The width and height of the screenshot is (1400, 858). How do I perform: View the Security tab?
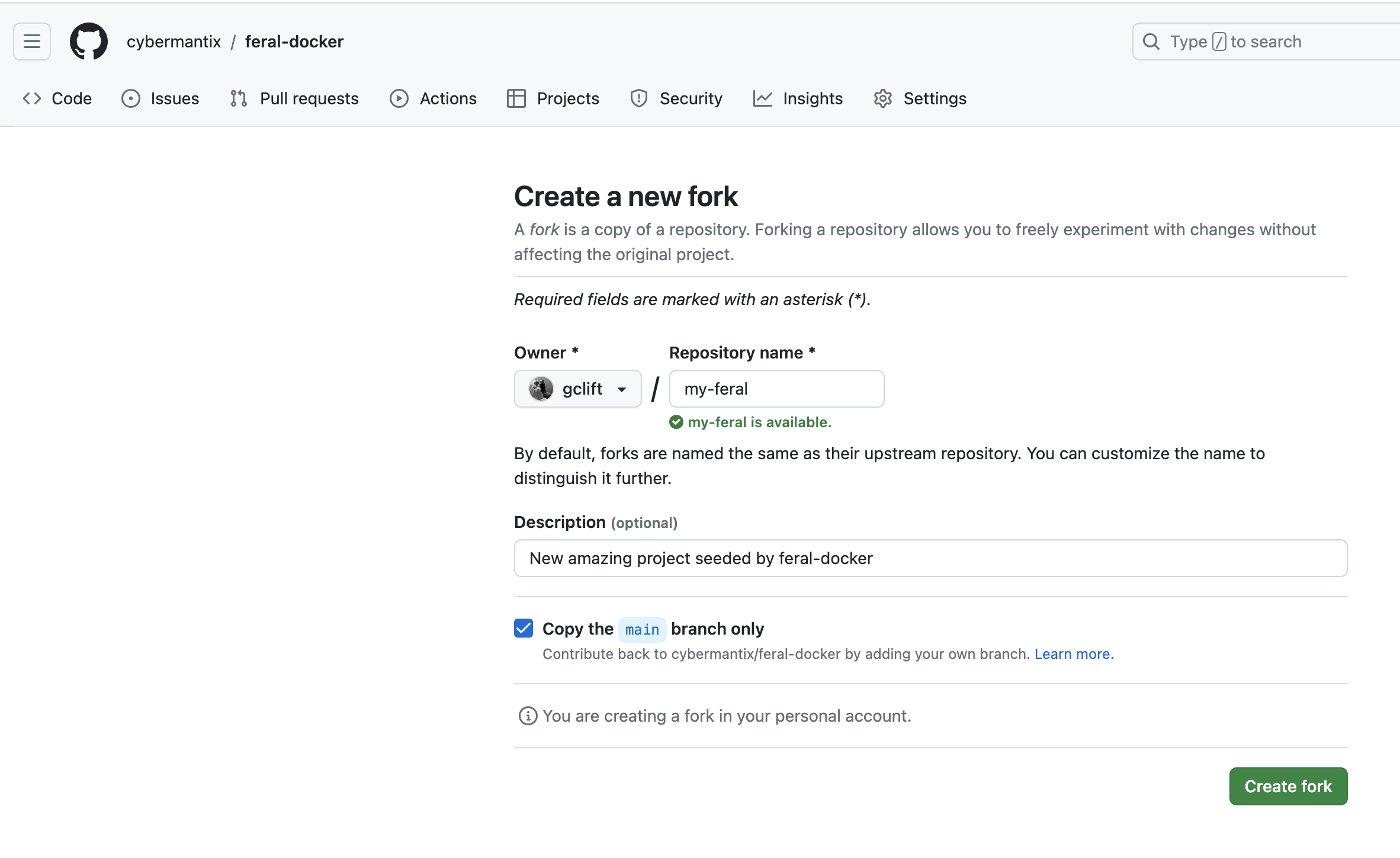[x=676, y=98]
